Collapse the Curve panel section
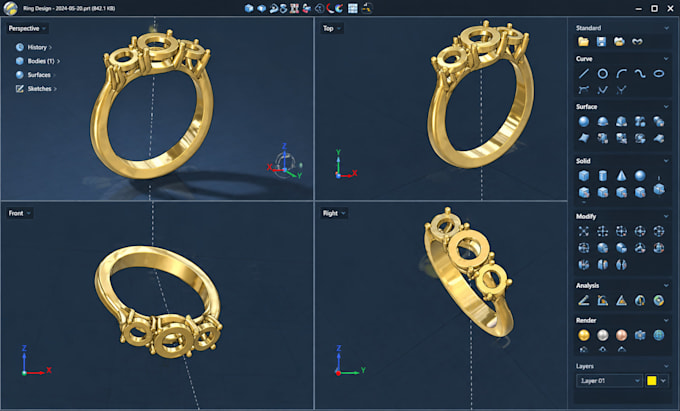 666,59
